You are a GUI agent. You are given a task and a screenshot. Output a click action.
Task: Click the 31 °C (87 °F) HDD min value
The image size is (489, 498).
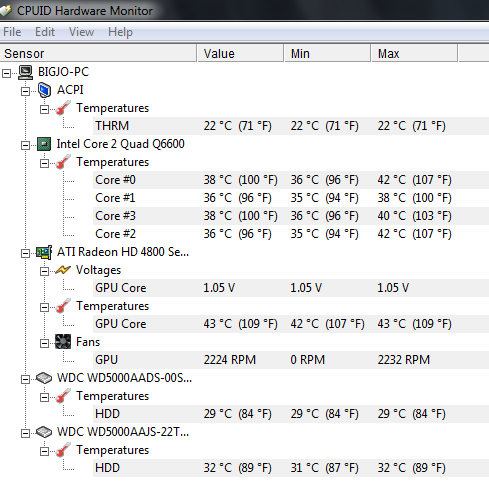pyautogui.click(x=324, y=468)
